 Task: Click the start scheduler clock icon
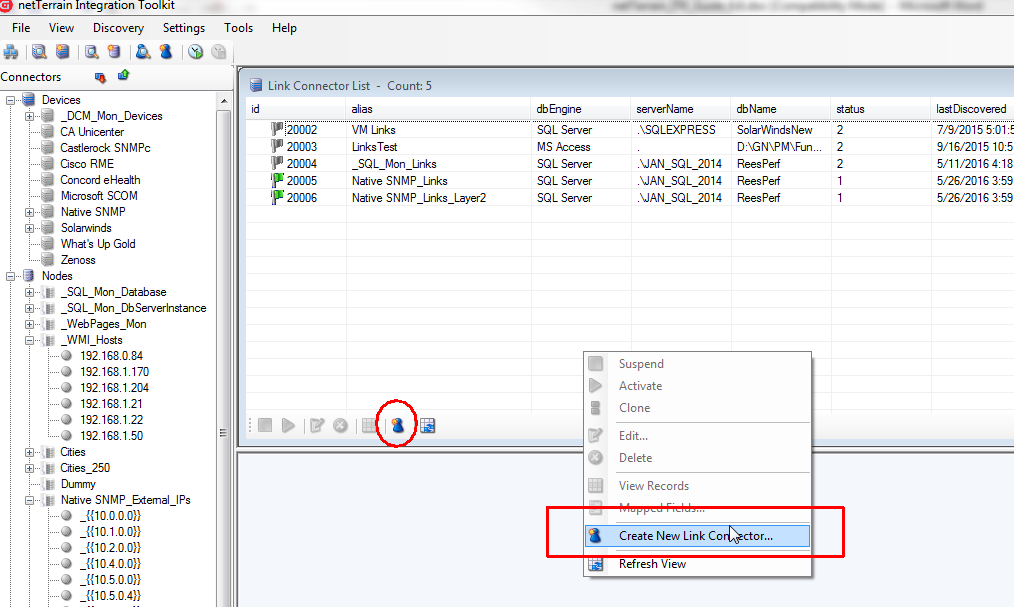click(196, 52)
